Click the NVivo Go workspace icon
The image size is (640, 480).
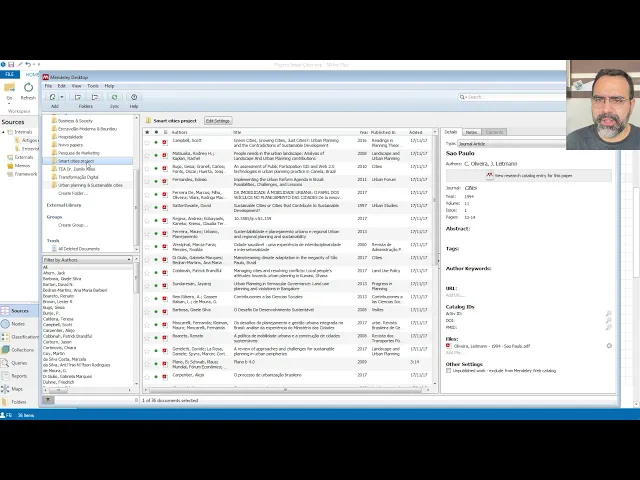pyautogui.click(x=9, y=87)
